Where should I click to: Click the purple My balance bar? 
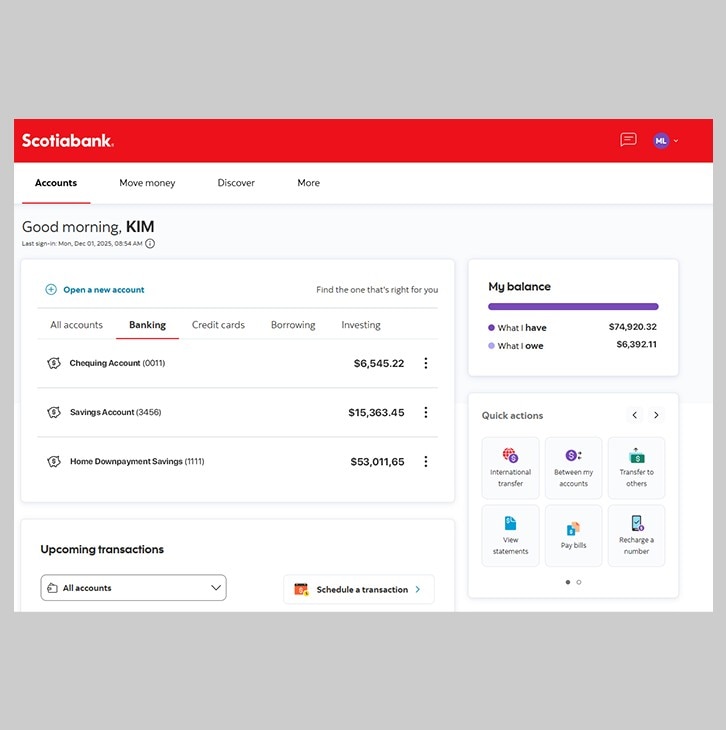coord(573,307)
